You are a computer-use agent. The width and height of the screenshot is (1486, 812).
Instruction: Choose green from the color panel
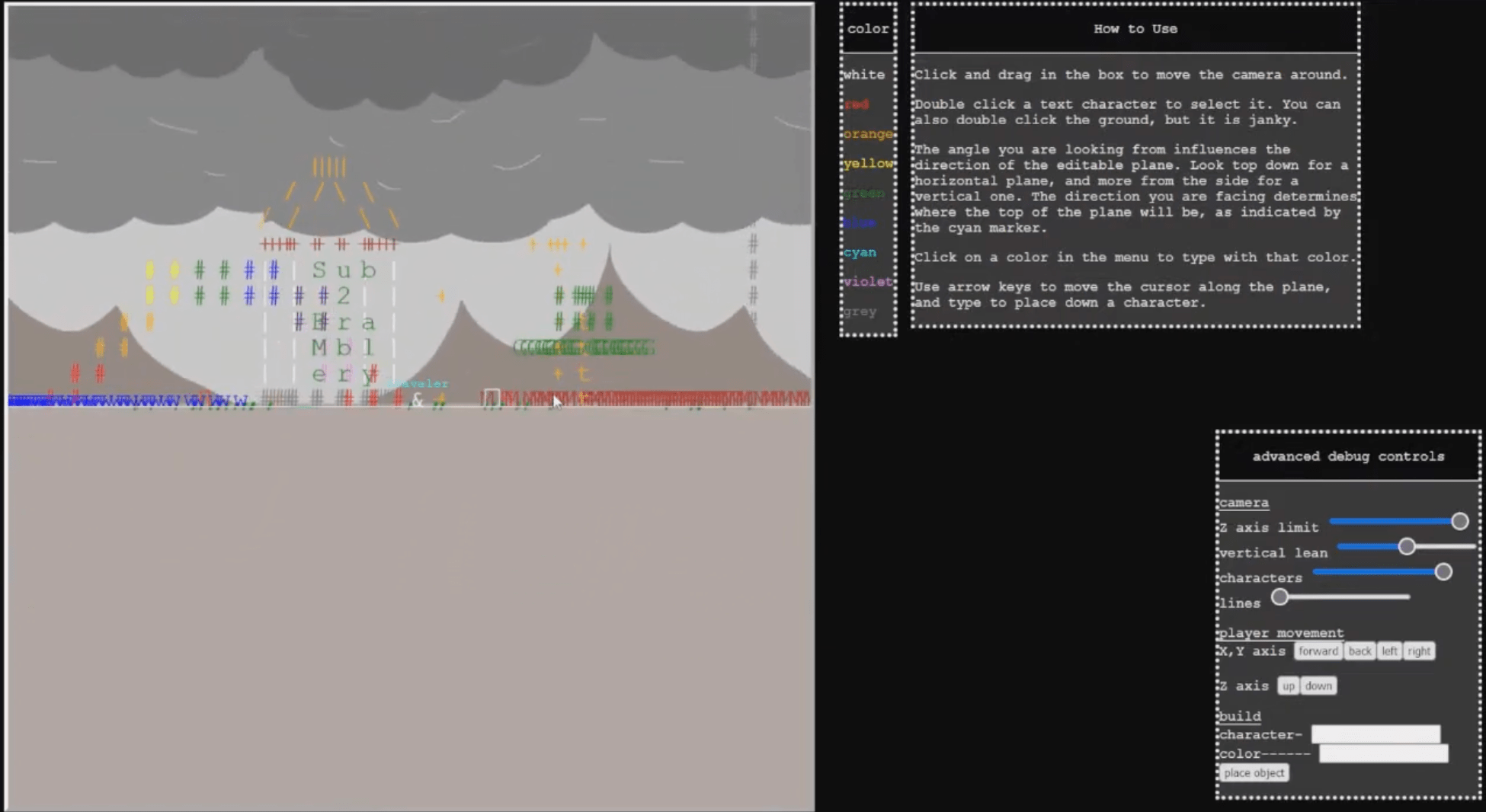(x=863, y=193)
